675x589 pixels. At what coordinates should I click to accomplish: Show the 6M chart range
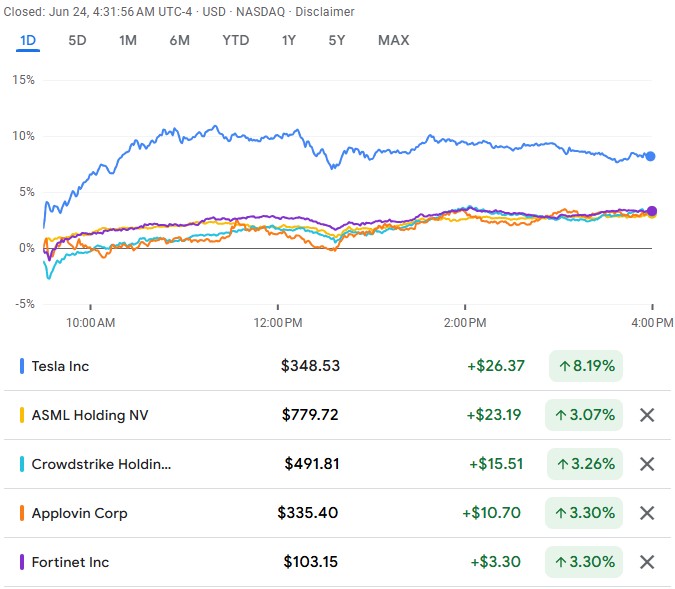click(180, 40)
